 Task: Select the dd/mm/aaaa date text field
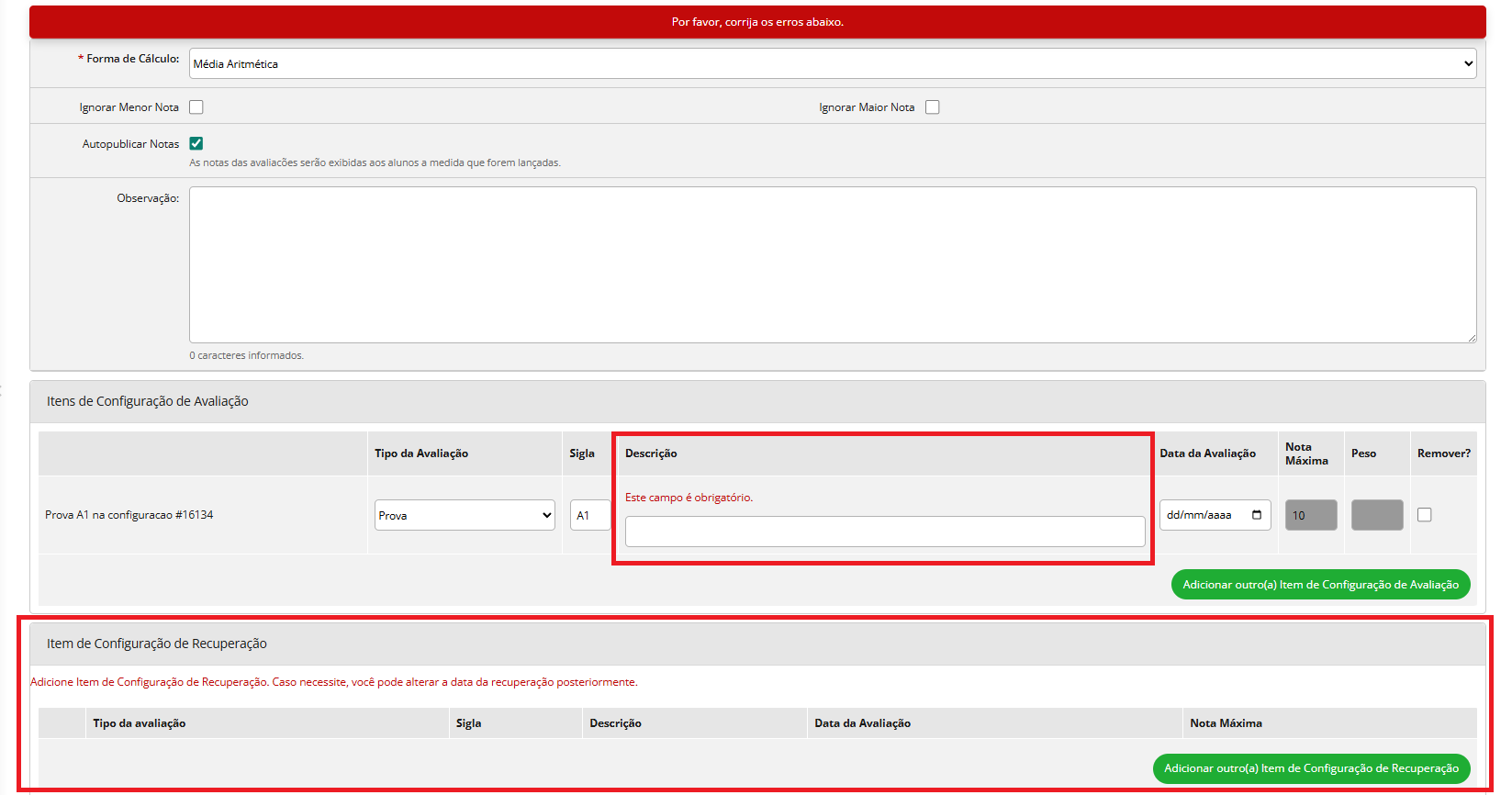pos(1199,515)
